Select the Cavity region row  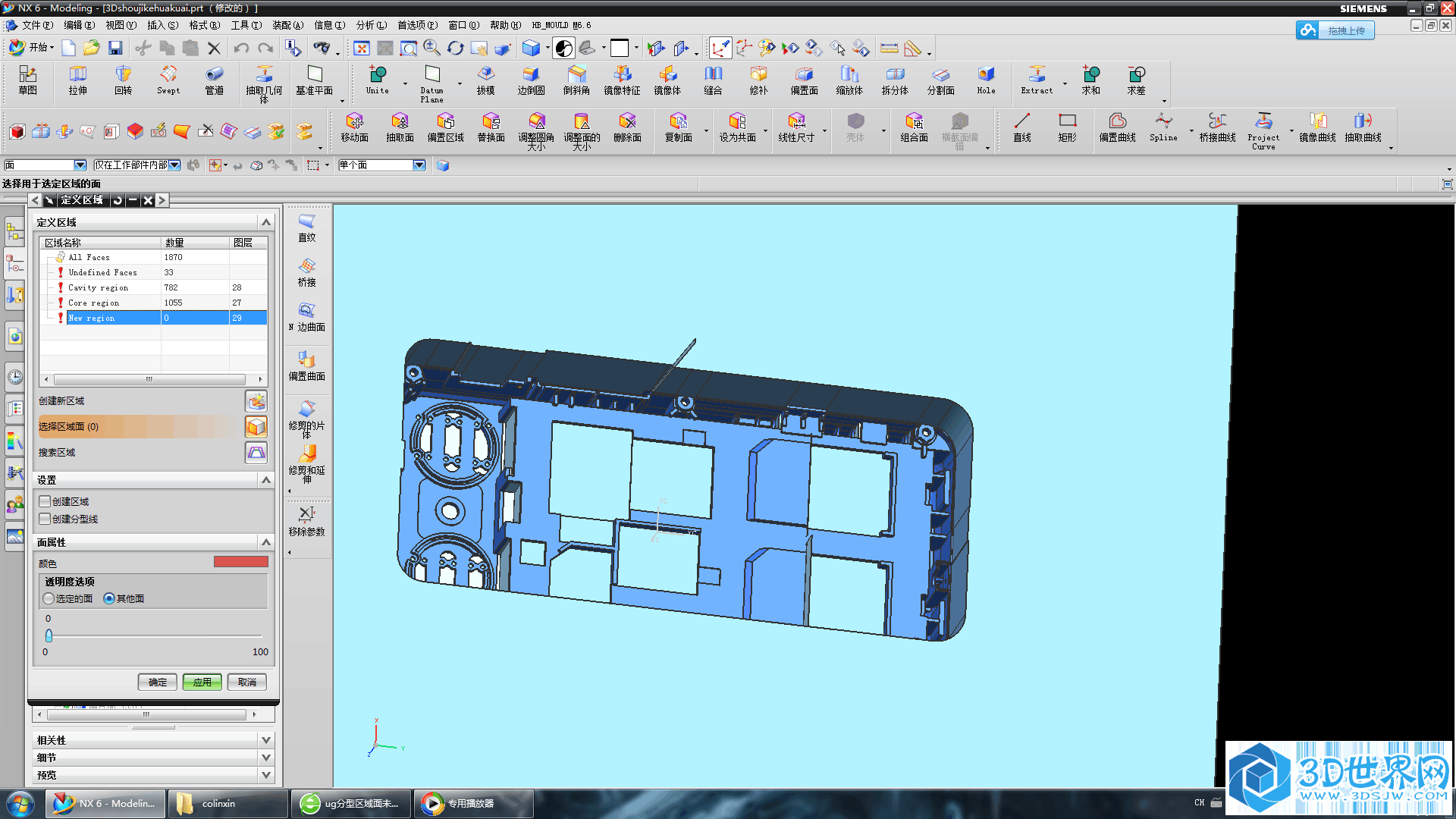[153, 287]
